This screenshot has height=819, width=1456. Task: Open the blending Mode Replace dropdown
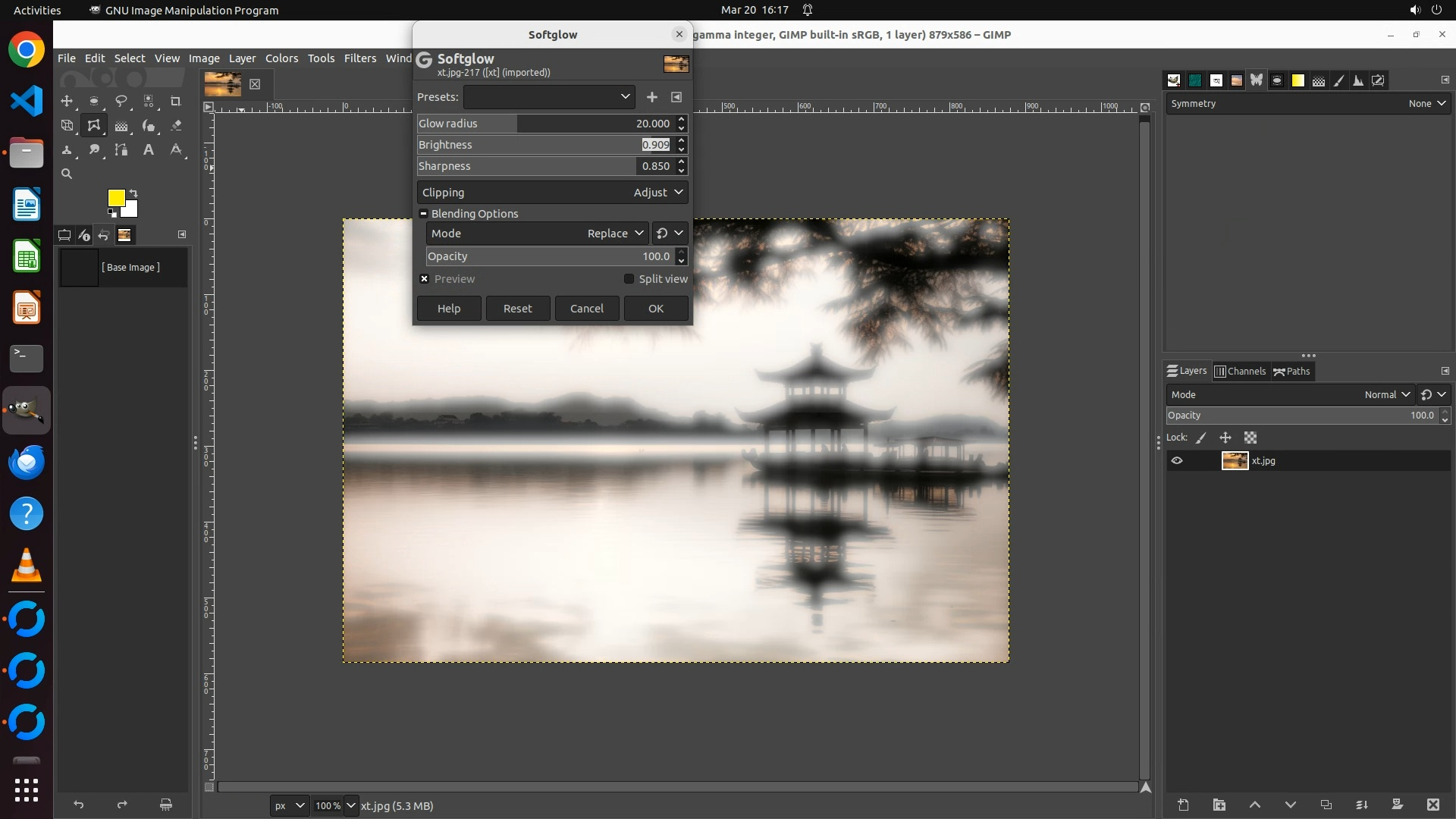click(615, 234)
